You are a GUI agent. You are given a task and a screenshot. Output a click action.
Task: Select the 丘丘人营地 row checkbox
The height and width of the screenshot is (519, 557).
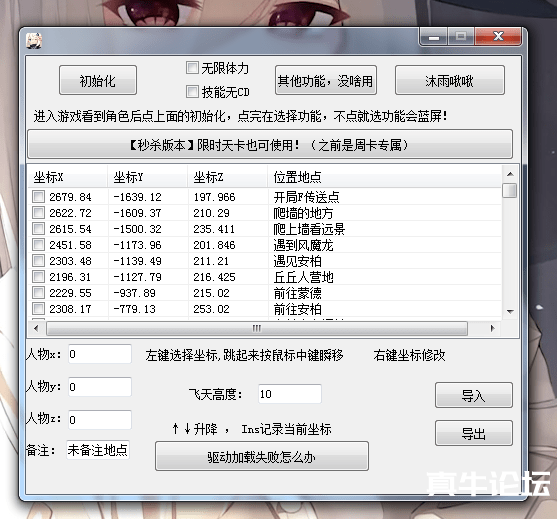[38, 276]
